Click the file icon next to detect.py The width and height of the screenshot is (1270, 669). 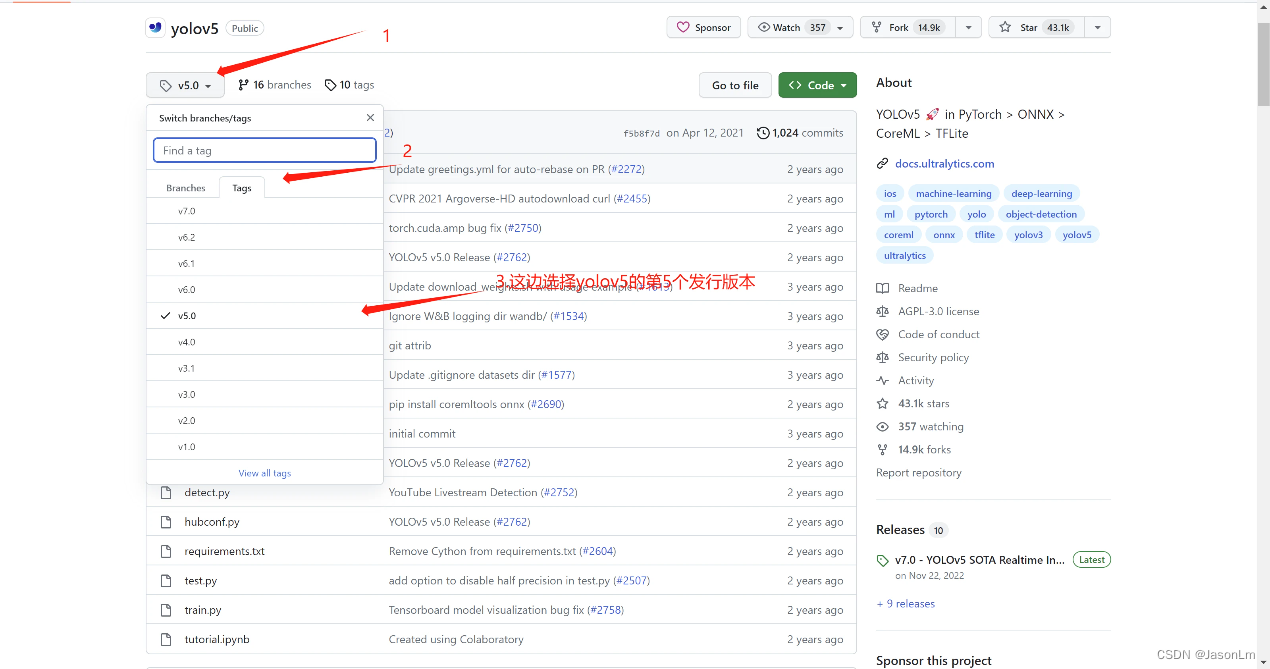point(165,493)
